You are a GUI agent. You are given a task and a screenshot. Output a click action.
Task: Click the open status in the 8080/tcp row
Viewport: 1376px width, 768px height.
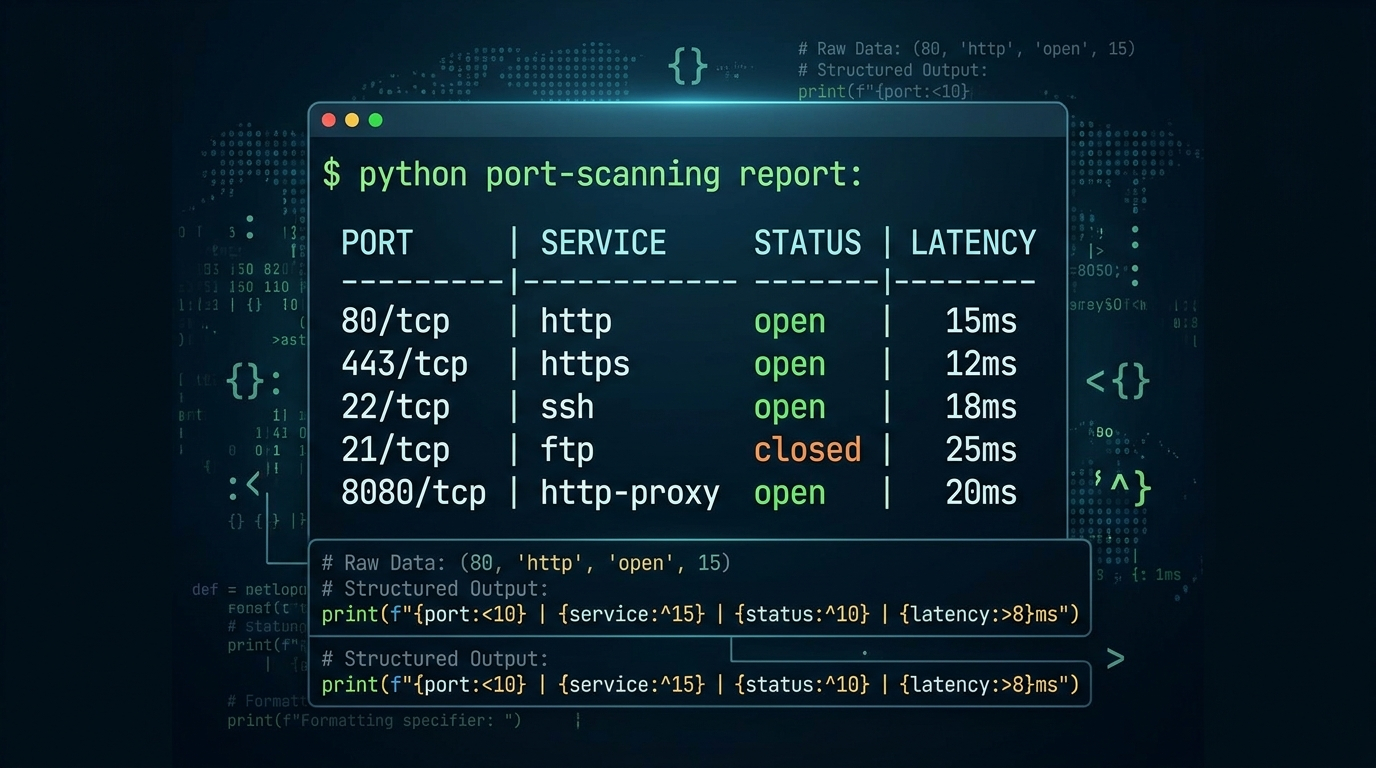pyautogui.click(x=790, y=494)
